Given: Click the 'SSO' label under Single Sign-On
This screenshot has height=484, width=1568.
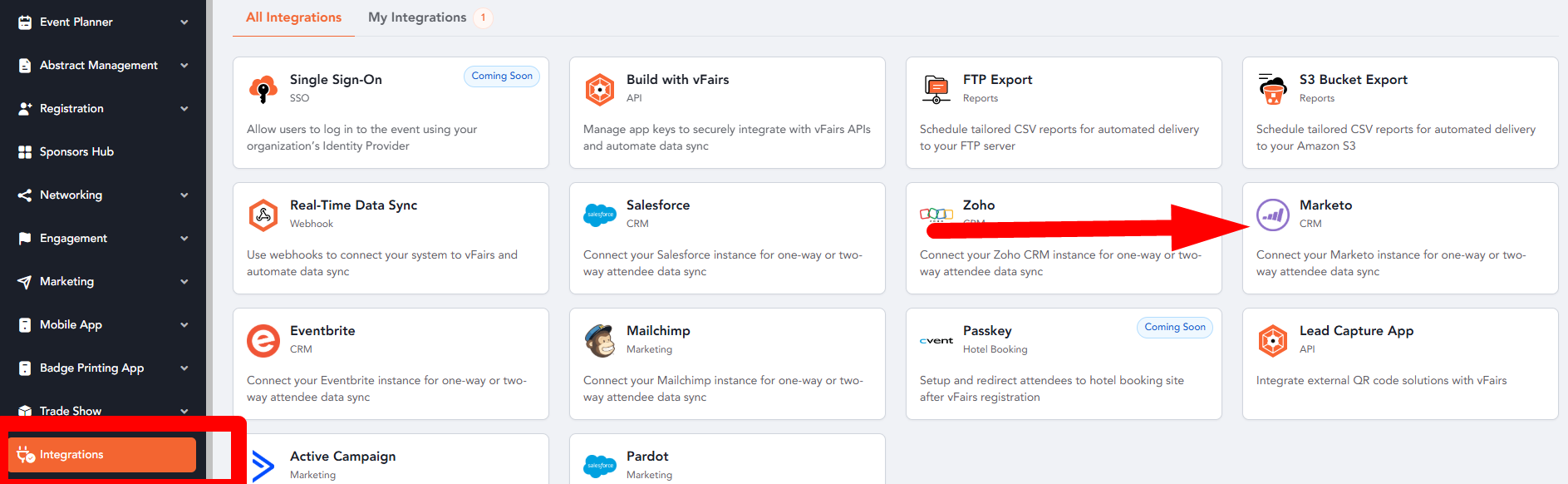Looking at the screenshot, I should click(x=299, y=98).
